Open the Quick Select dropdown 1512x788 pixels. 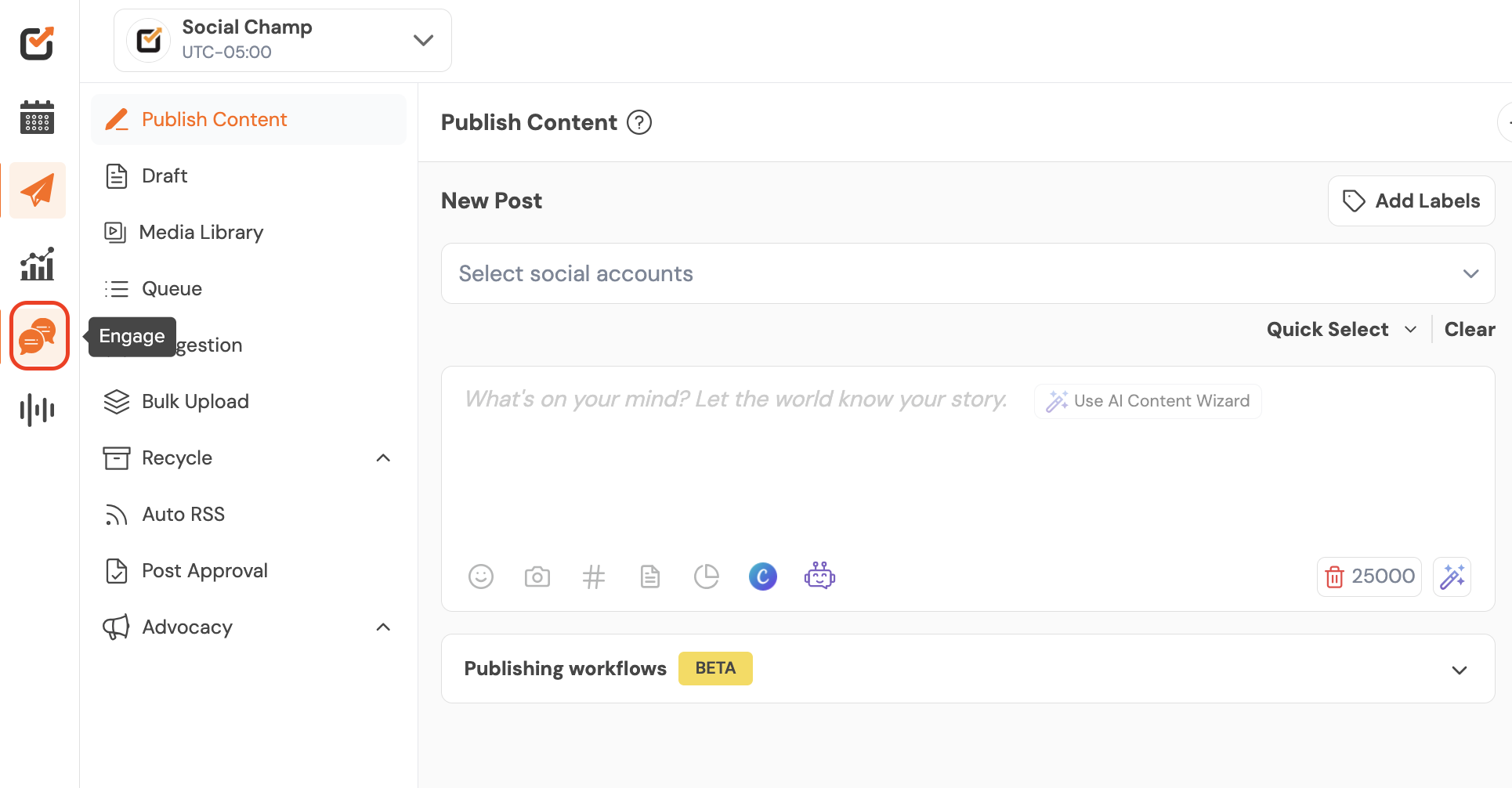[1341, 330]
